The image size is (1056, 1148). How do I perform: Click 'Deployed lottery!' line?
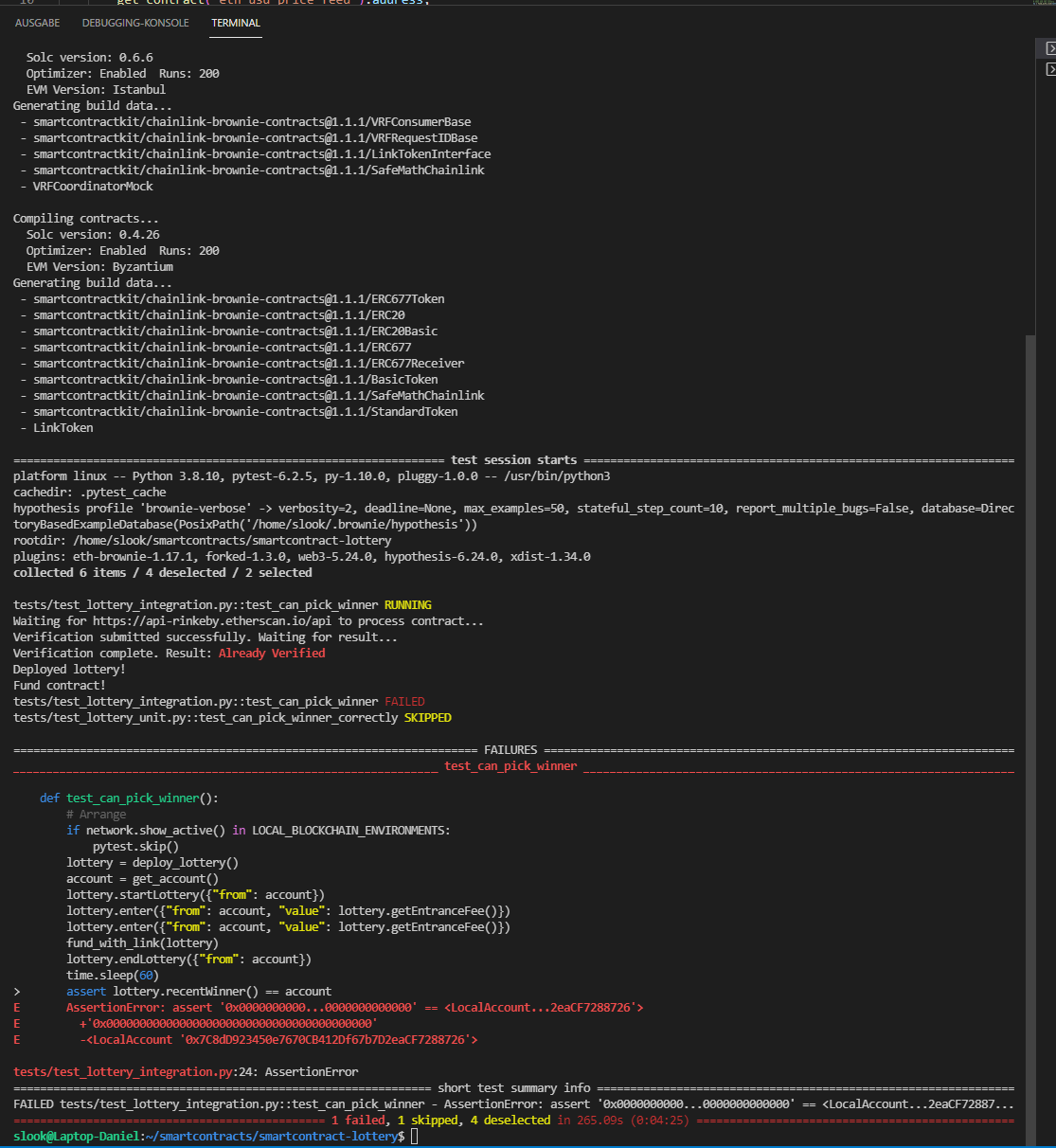click(x=69, y=670)
